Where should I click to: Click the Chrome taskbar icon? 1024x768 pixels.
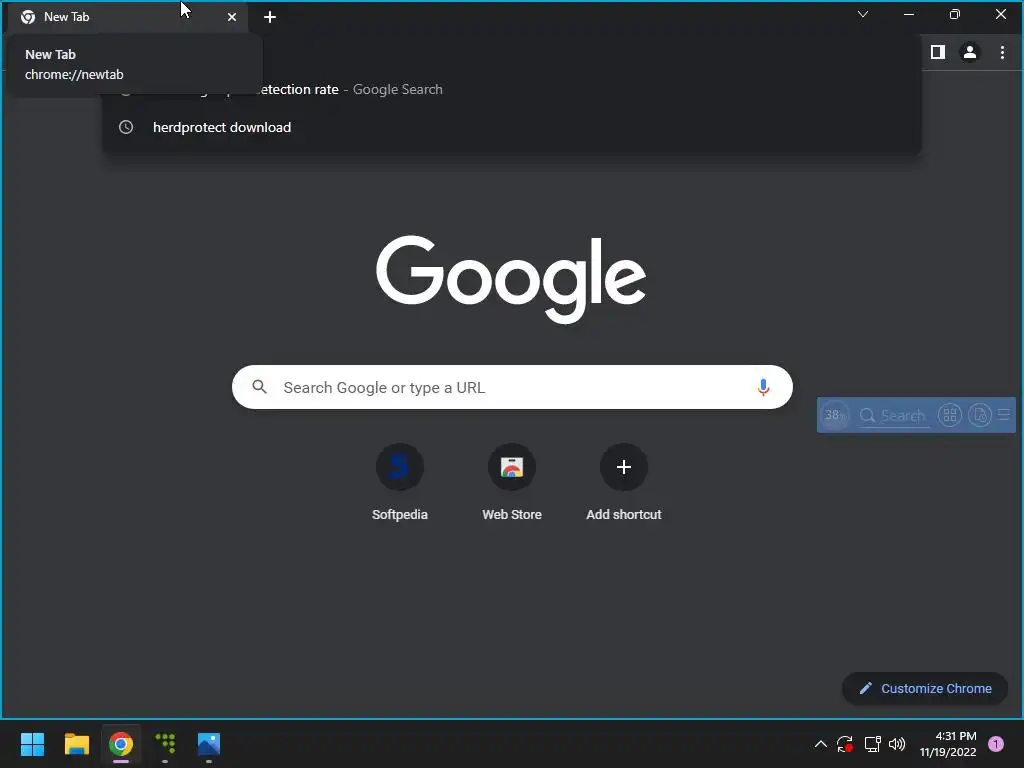pyautogui.click(x=121, y=744)
